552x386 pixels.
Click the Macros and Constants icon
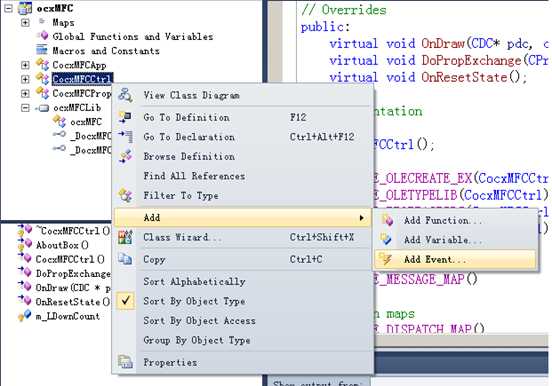coord(42,50)
